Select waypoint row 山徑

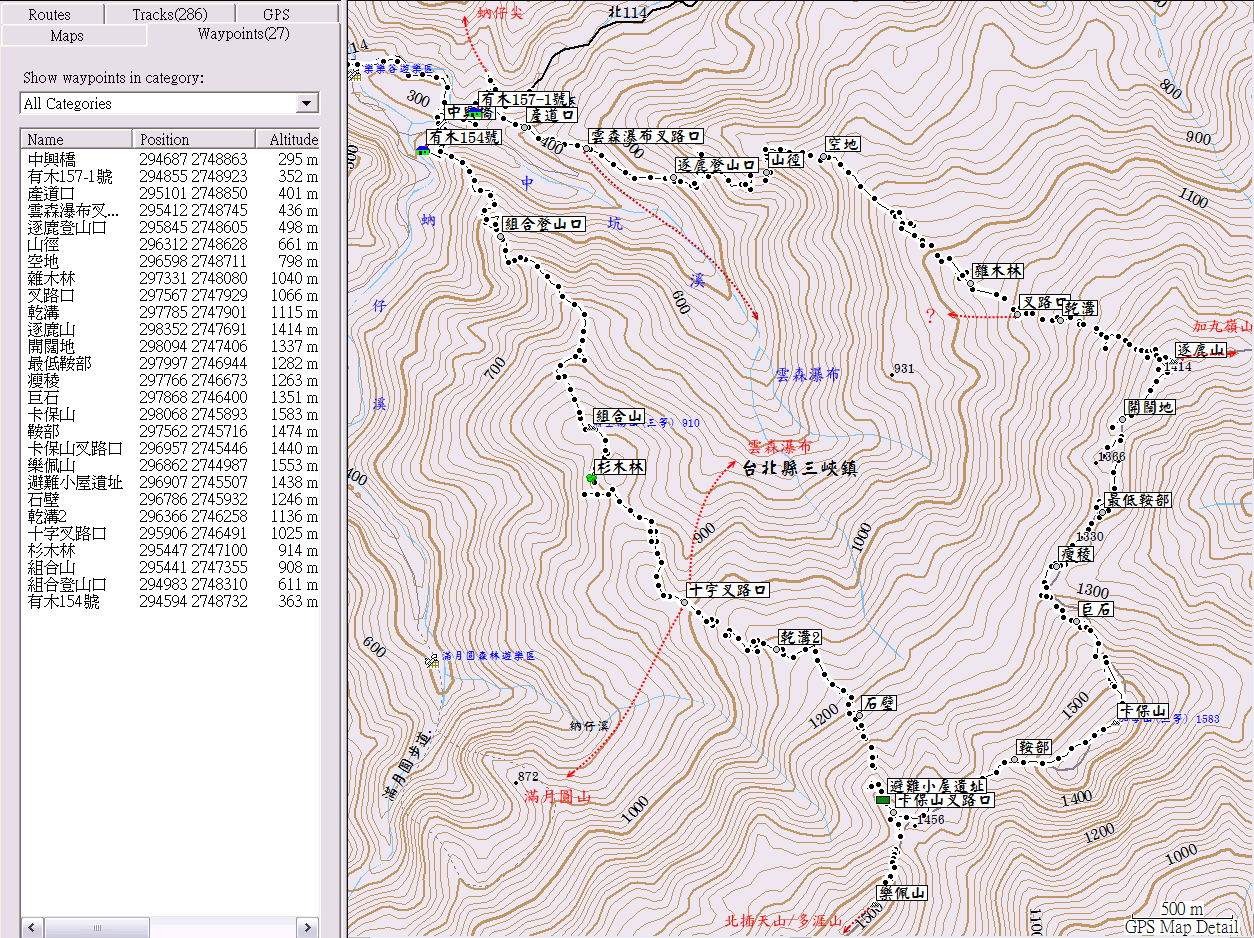(170, 244)
